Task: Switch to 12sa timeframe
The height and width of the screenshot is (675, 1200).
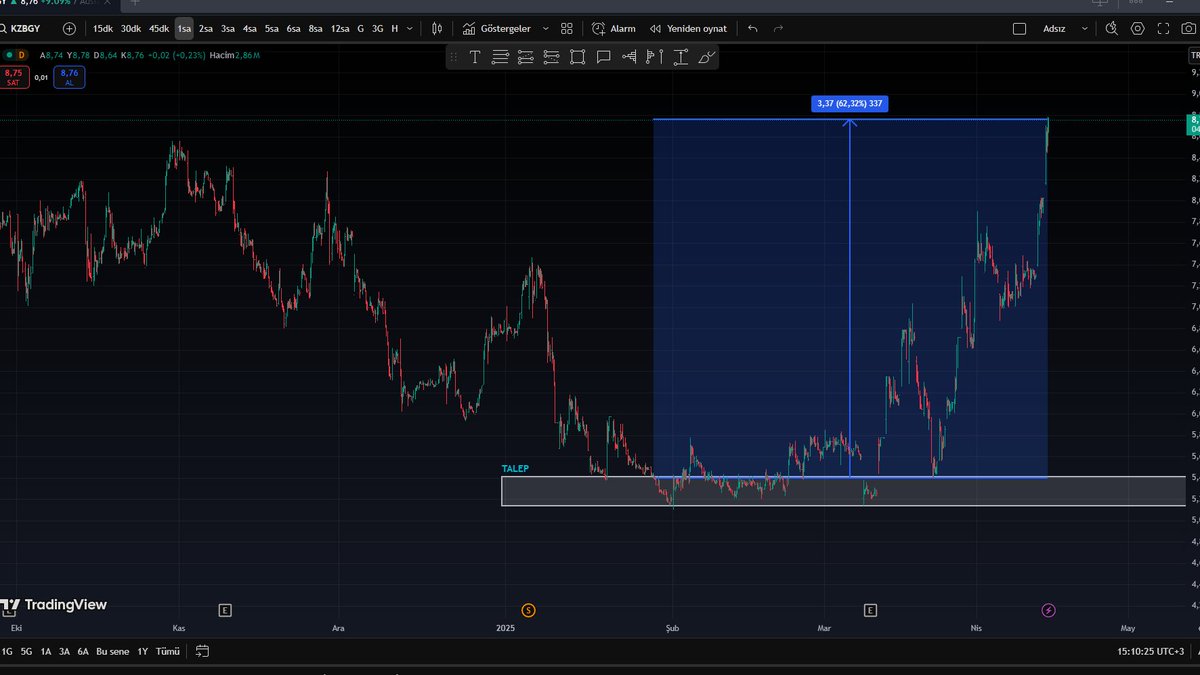Action: coord(340,29)
